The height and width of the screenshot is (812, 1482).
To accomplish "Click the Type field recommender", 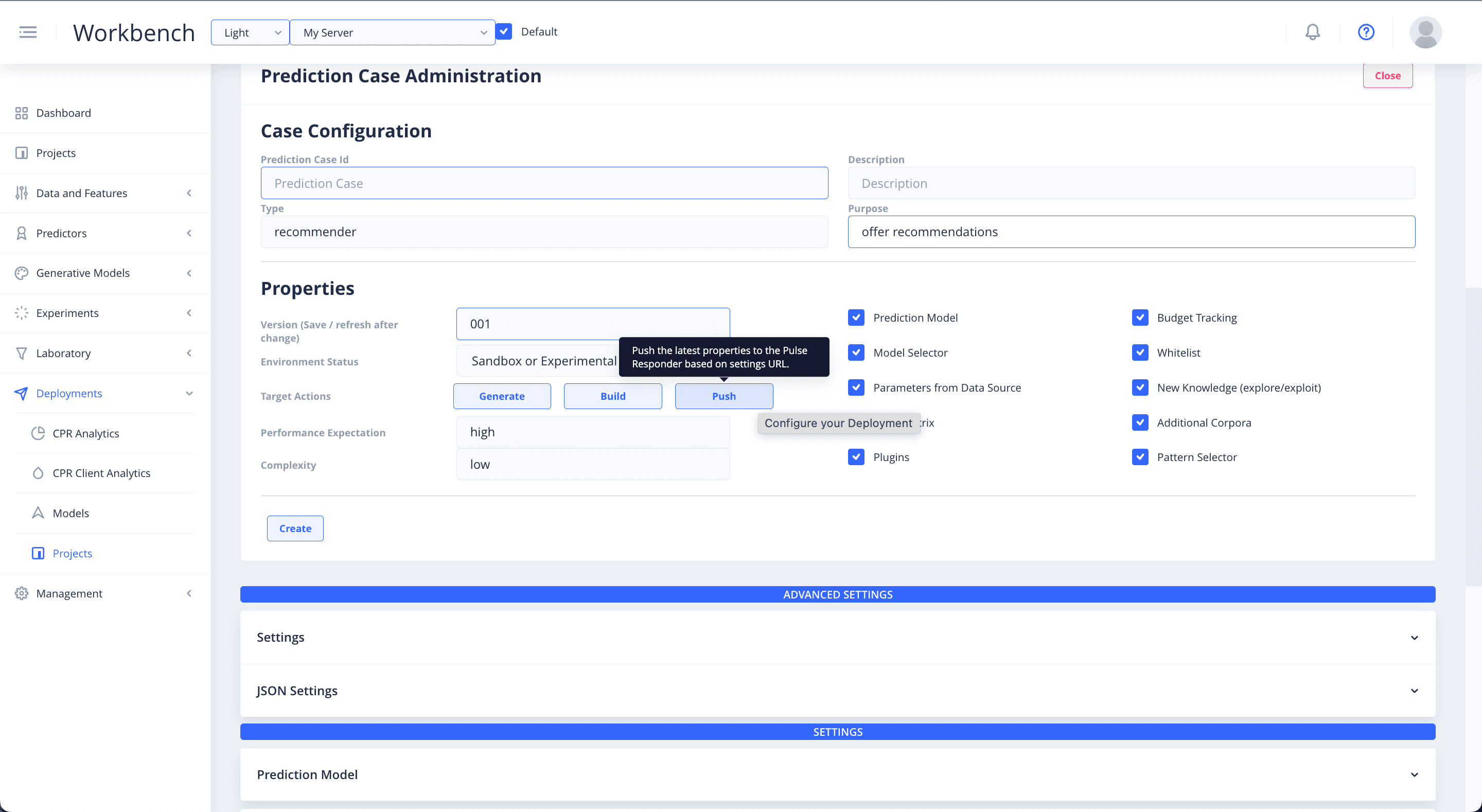I will [544, 232].
